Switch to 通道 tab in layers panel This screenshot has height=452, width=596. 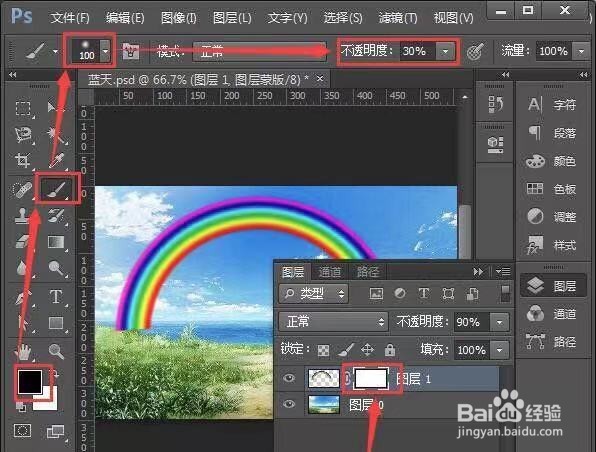click(330, 271)
